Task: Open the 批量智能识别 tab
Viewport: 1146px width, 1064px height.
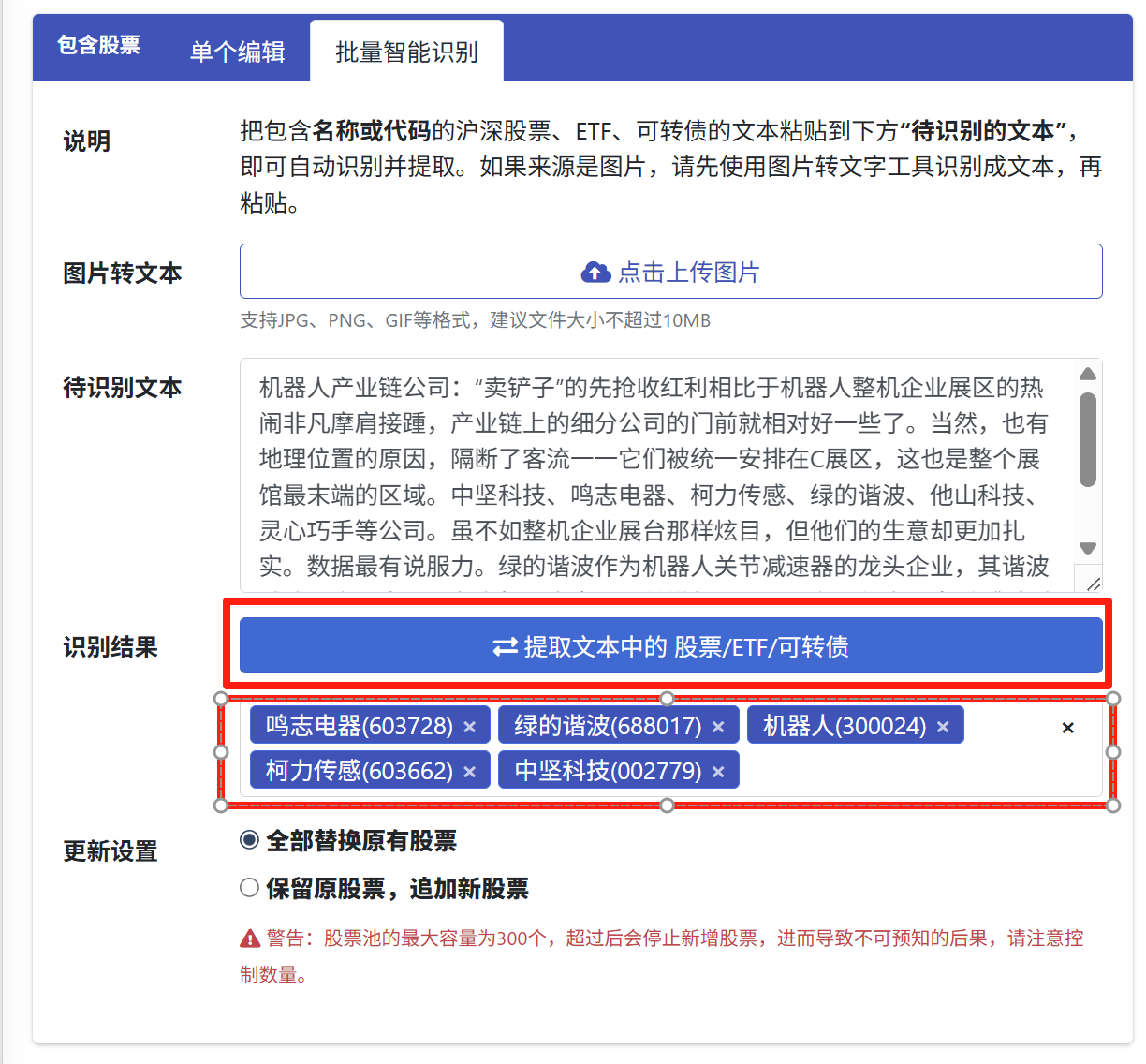Action: [x=406, y=52]
